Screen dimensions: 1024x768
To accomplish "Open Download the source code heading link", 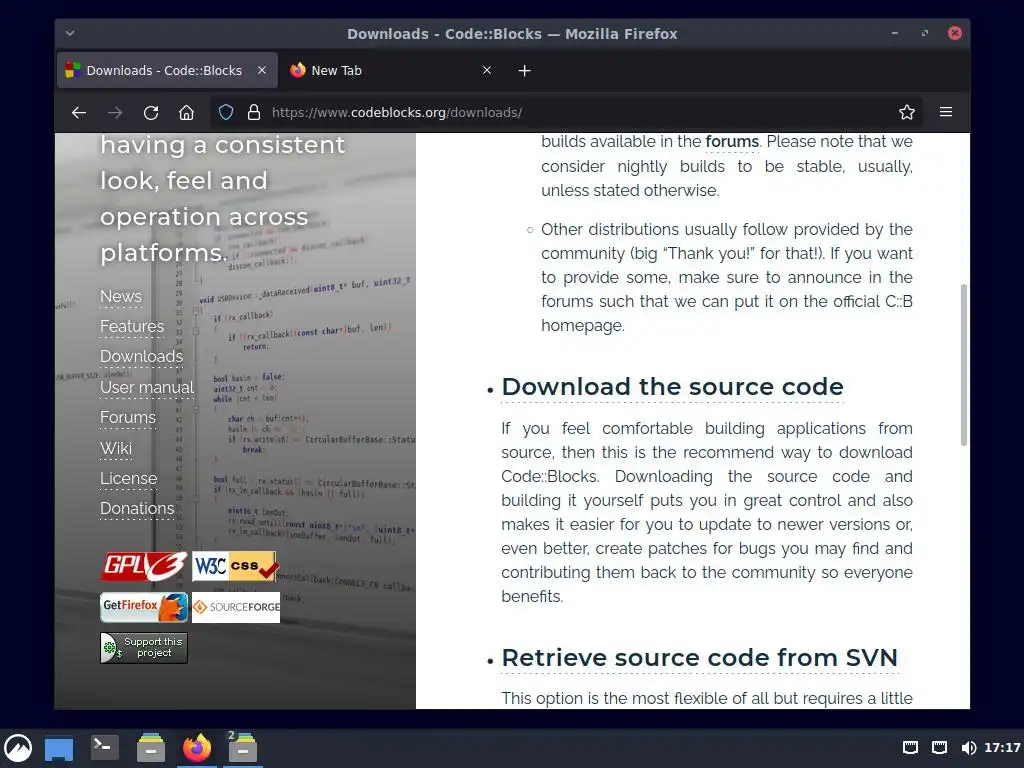I will [672, 387].
